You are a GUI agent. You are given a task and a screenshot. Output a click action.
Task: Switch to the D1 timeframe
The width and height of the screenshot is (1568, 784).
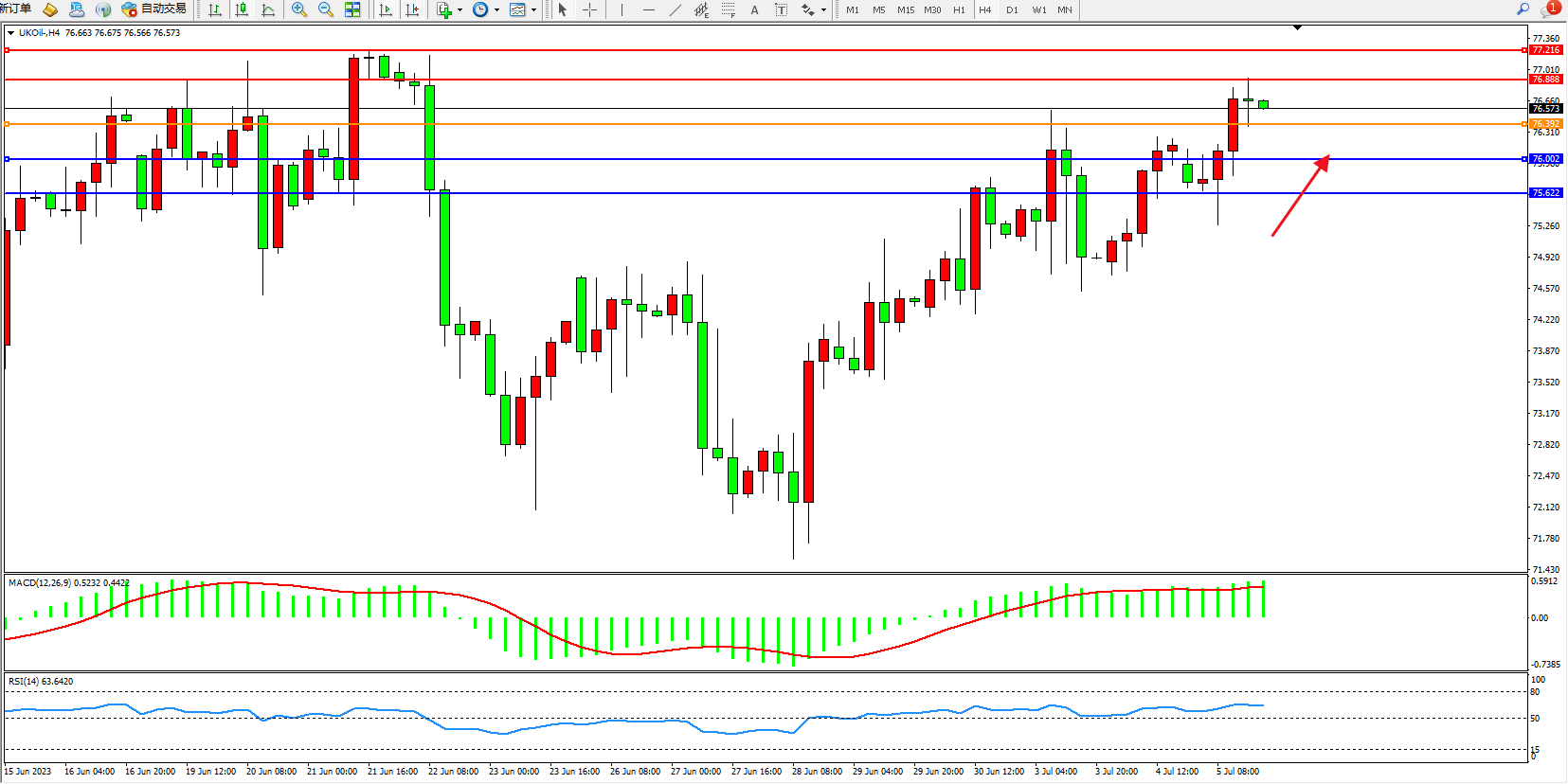[x=1012, y=9]
